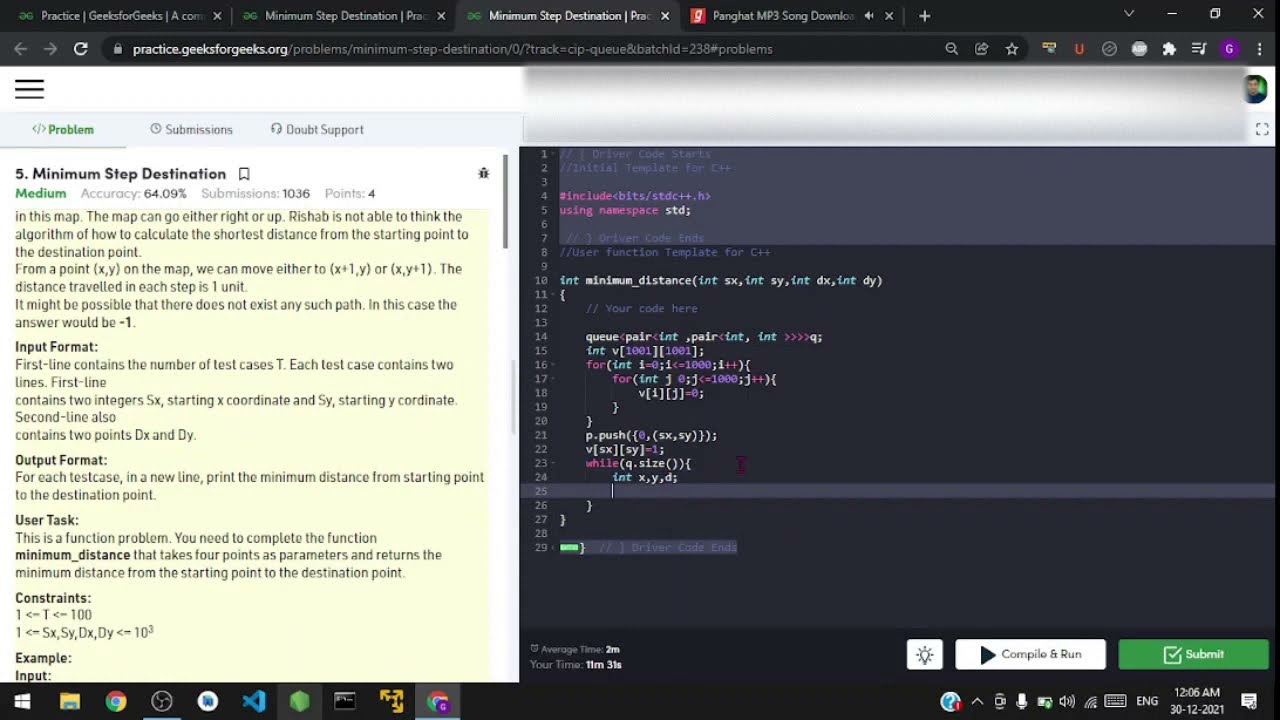Open the notification center icon
This screenshot has width=1280, height=720.
click(x=1249, y=701)
